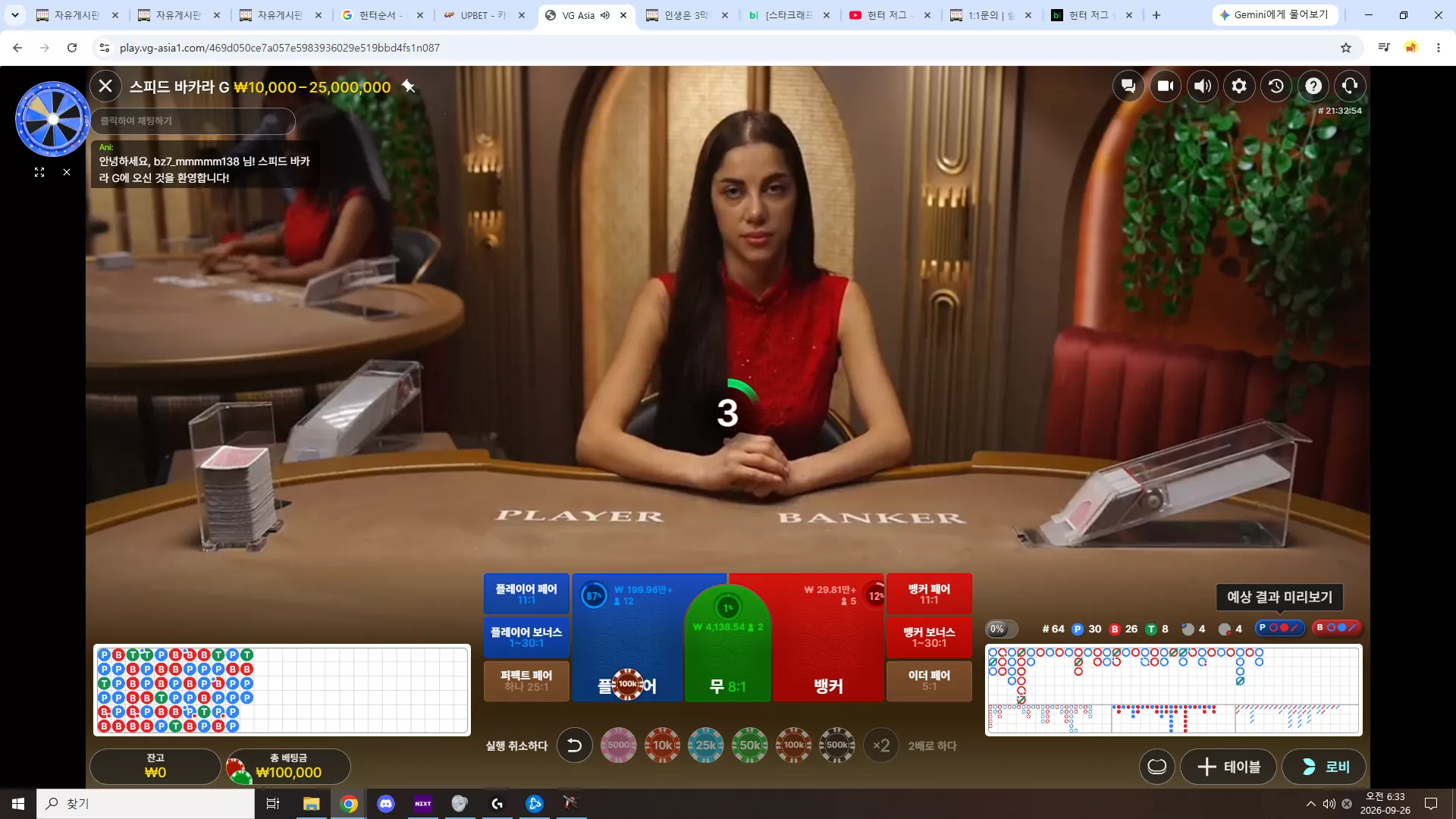Undo the last bet with 실행 취소 arrow
1456x819 pixels.
tap(574, 745)
